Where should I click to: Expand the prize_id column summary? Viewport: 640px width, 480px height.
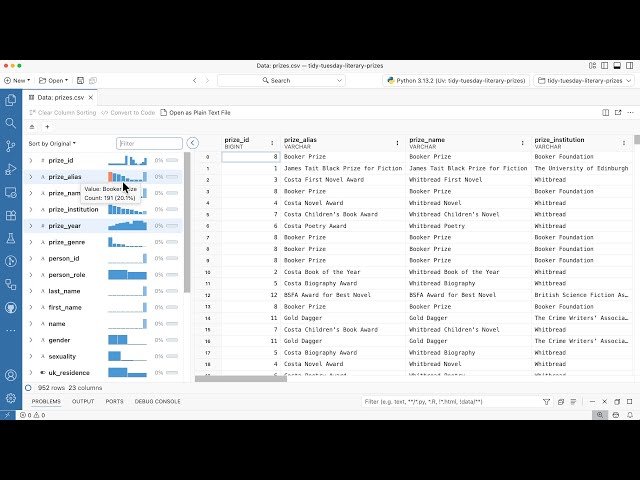coord(31,160)
